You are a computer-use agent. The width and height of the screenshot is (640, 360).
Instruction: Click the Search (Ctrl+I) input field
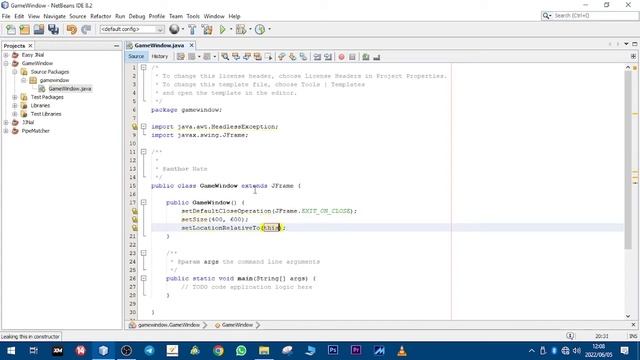click(x=595, y=16)
